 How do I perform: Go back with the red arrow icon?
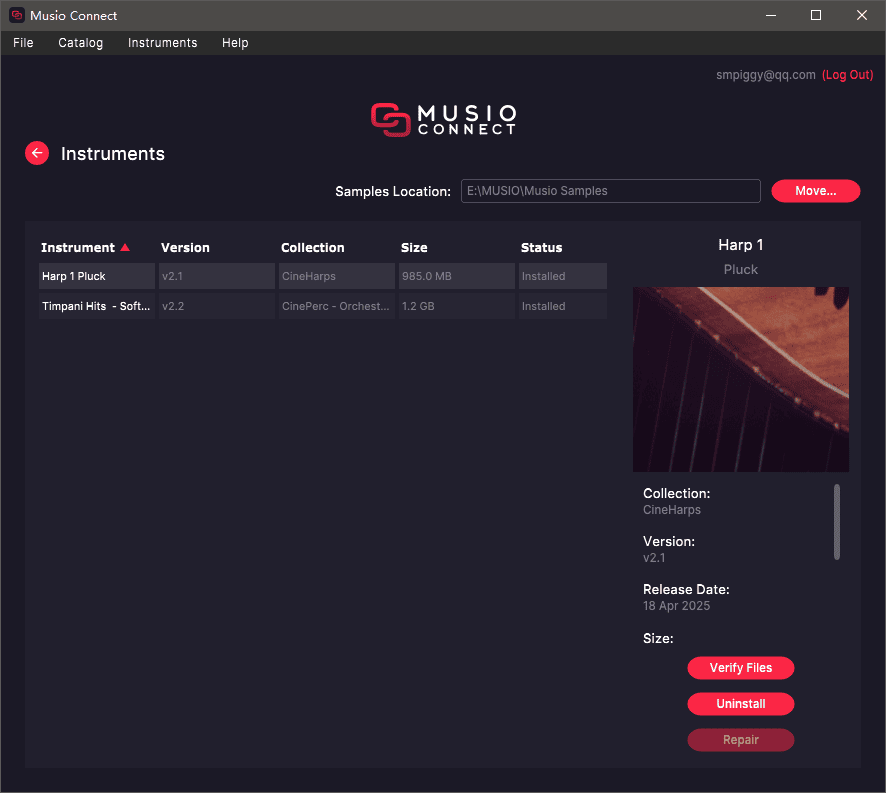37,153
